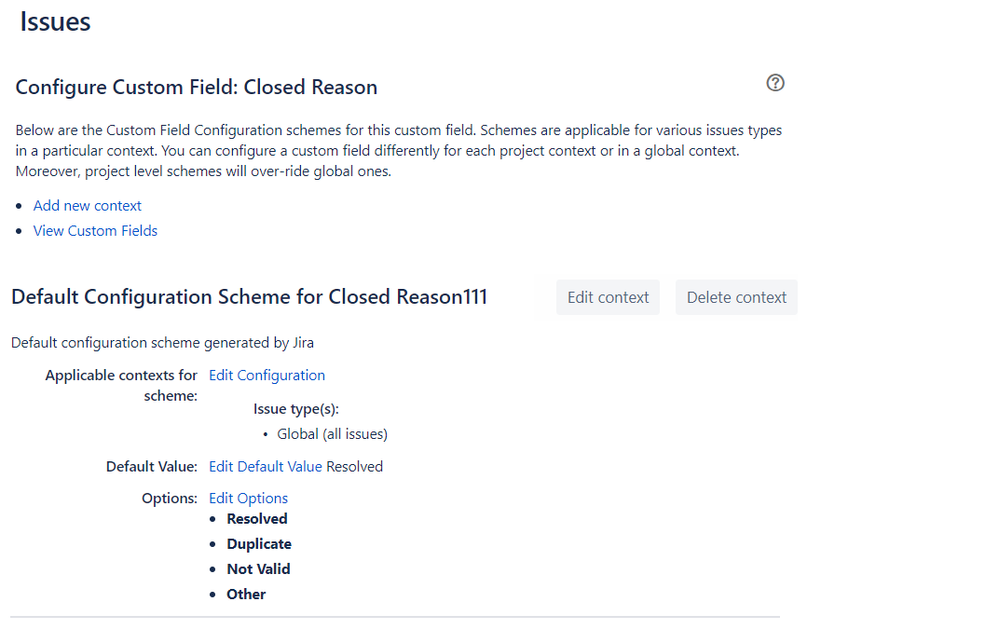Click the Add new context link
The image size is (999, 629).
[87, 206]
